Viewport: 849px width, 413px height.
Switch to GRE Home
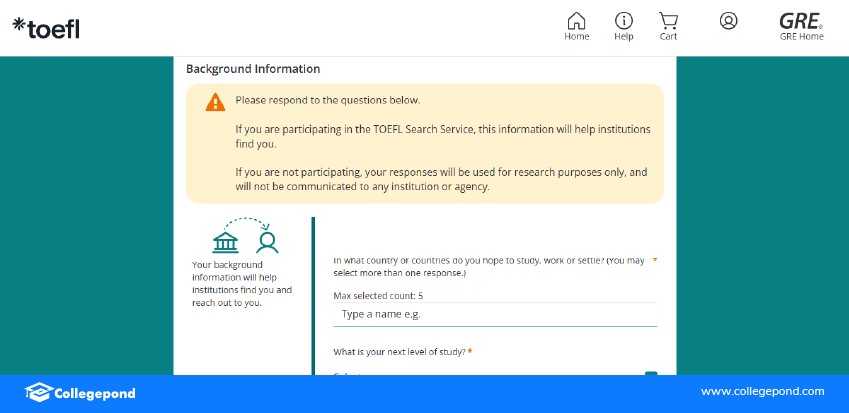point(801,27)
